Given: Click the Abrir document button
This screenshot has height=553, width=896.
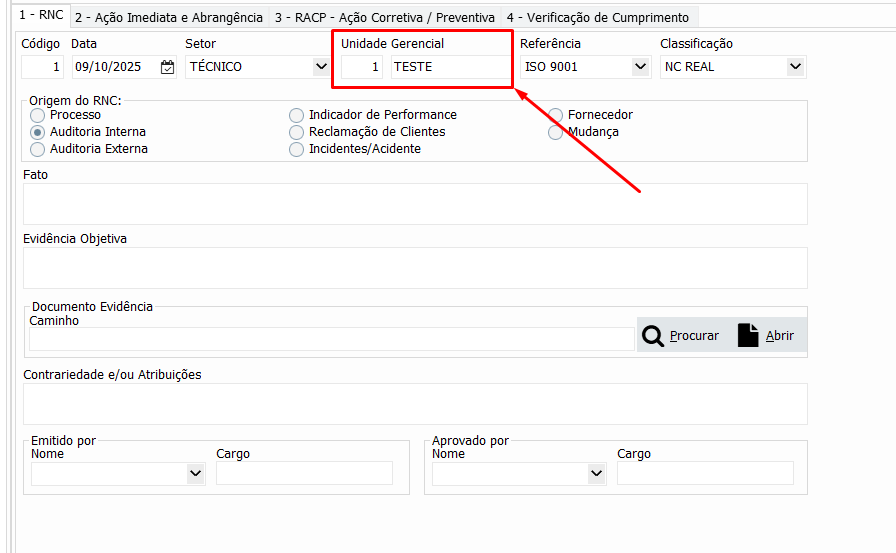Looking at the screenshot, I should point(766,335).
